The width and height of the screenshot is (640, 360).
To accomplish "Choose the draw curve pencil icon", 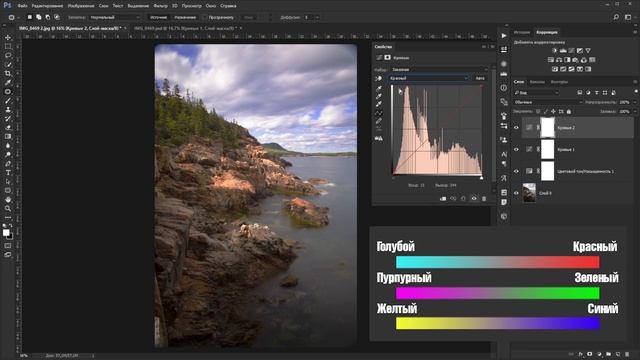I will [x=379, y=121].
